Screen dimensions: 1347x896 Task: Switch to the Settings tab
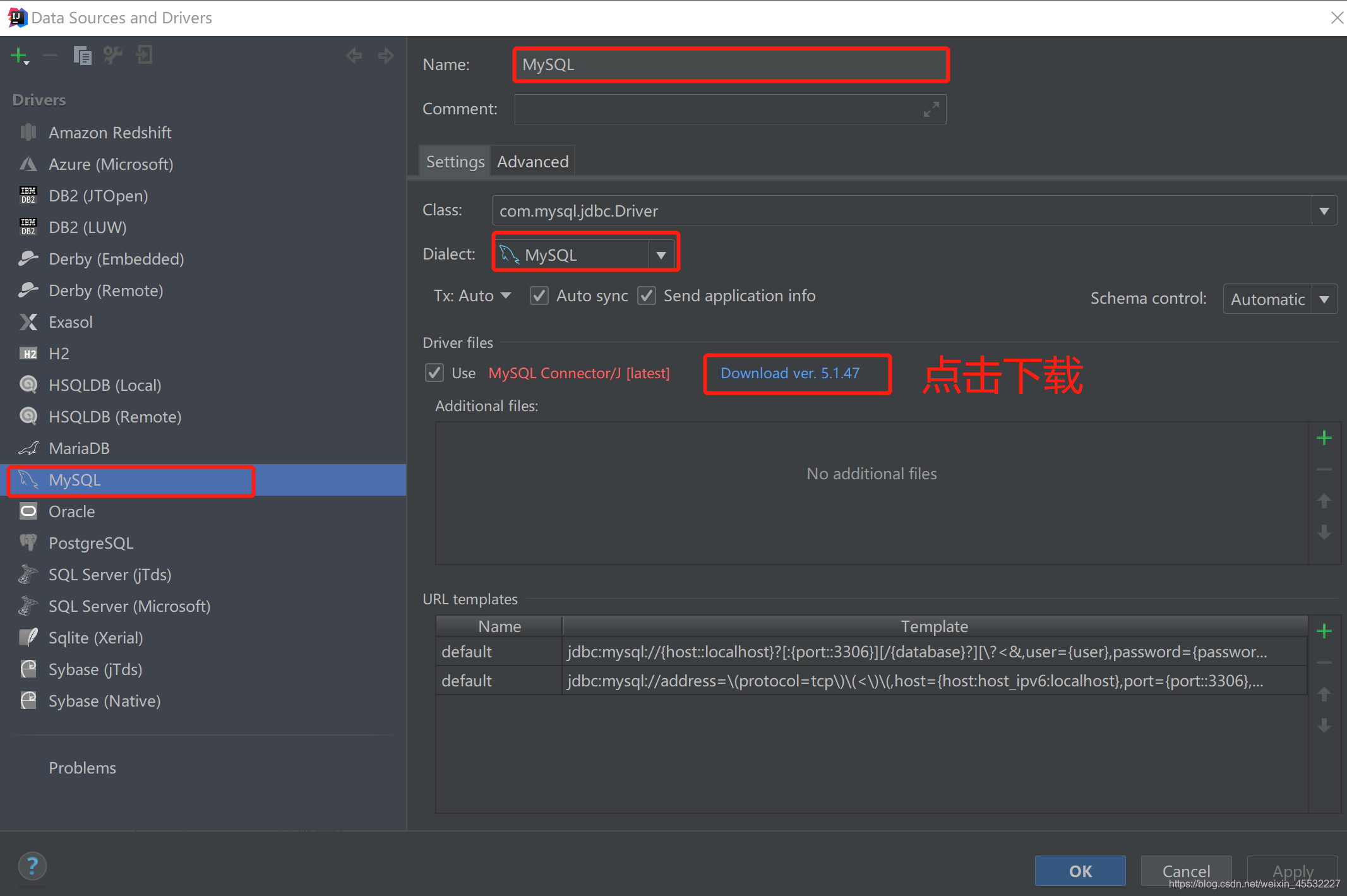pyautogui.click(x=455, y=162)
